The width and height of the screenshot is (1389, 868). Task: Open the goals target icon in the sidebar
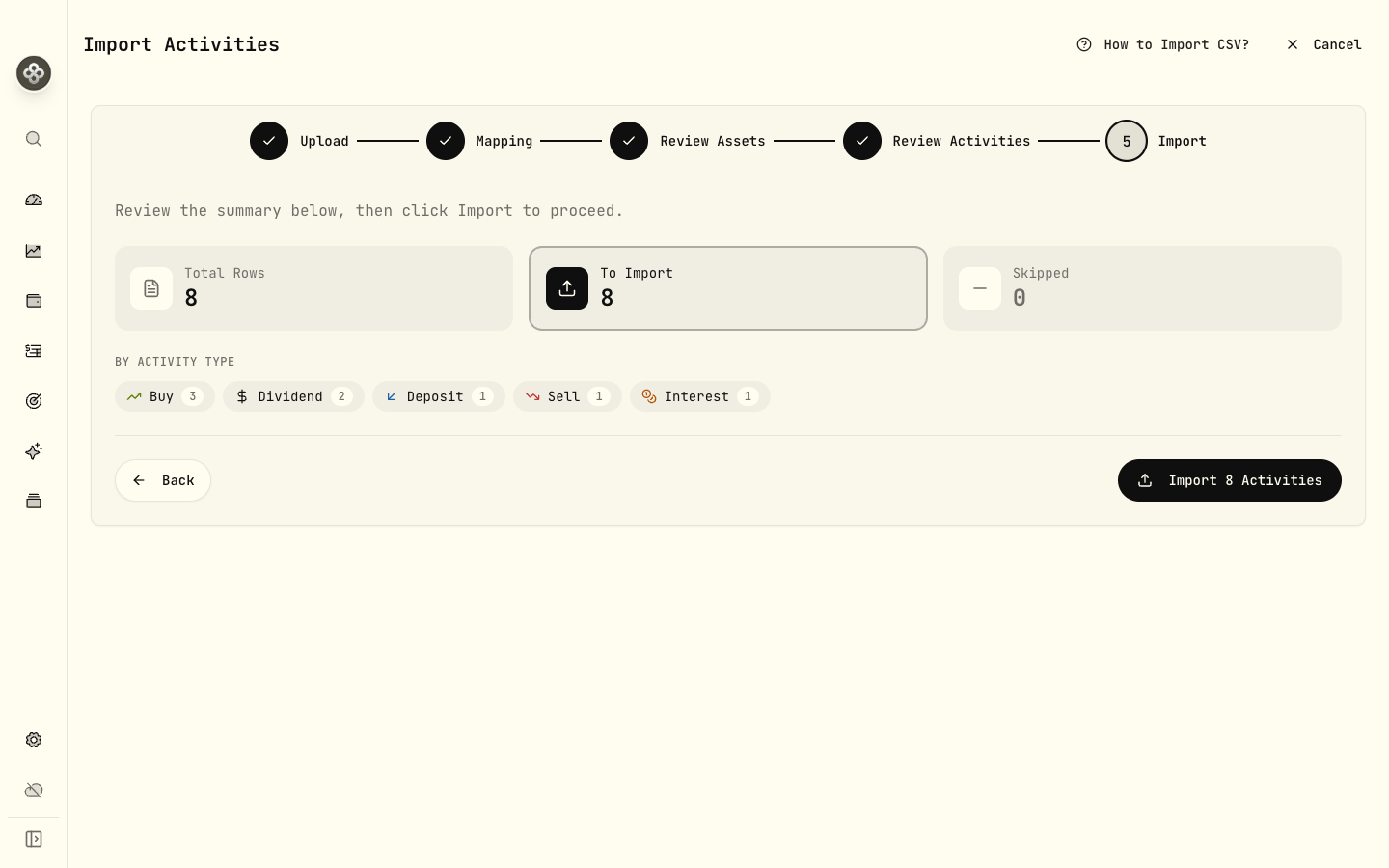pyautogui.click(x=34, y=401)
